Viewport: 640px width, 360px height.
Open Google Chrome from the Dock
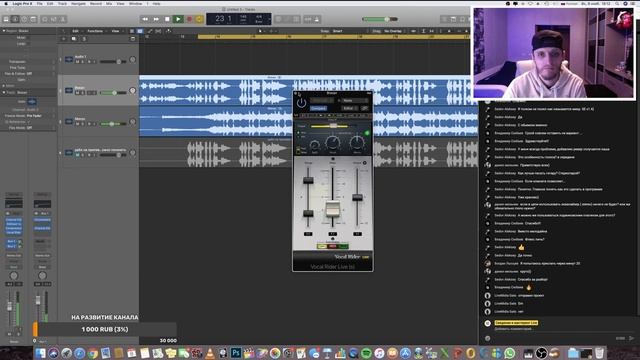[x=92, y=353]
